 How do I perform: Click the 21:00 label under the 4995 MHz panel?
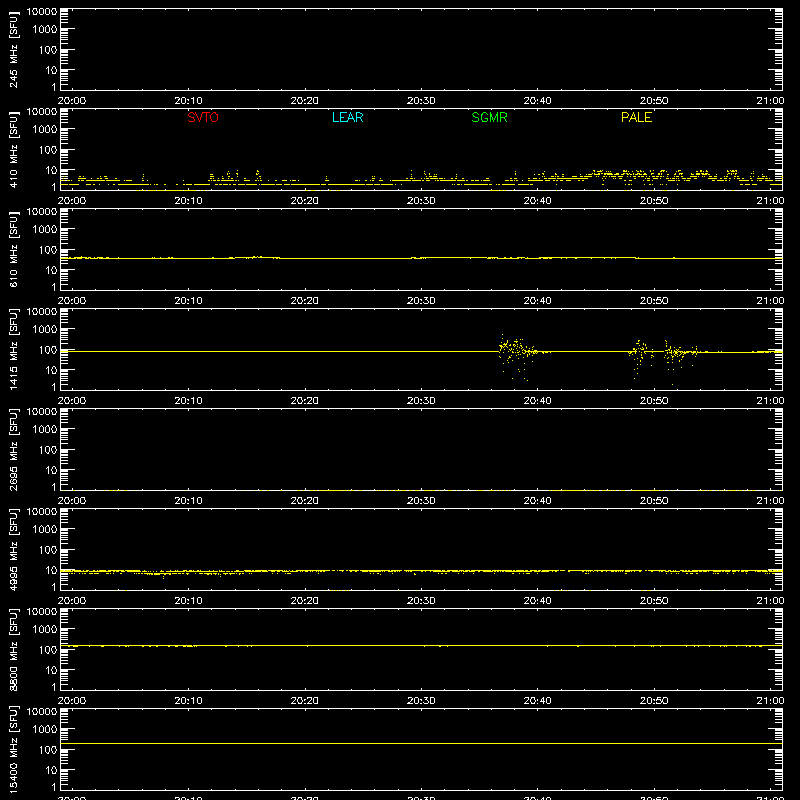[x=770, y=601]
